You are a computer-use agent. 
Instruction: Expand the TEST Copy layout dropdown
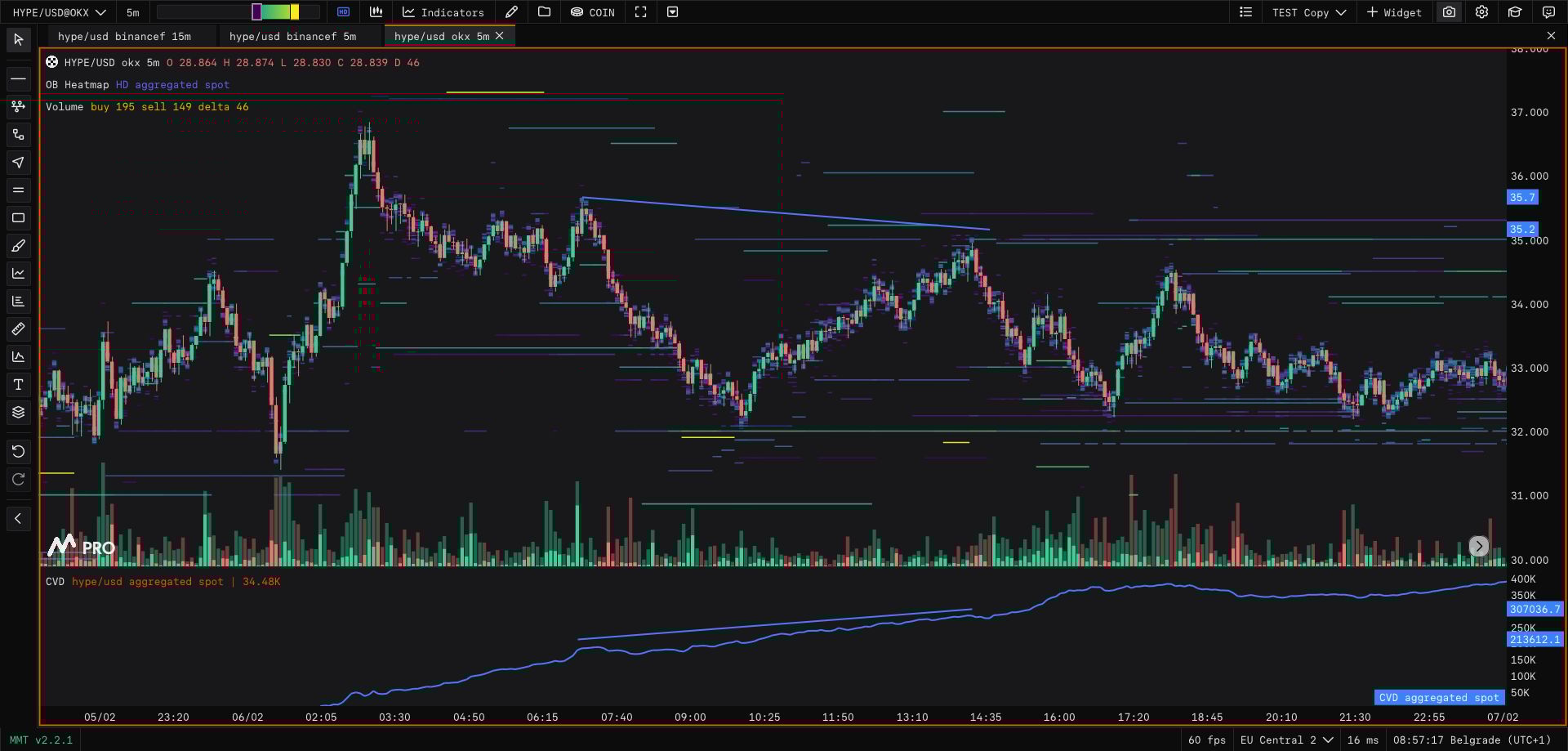(x=1309, y=12)
